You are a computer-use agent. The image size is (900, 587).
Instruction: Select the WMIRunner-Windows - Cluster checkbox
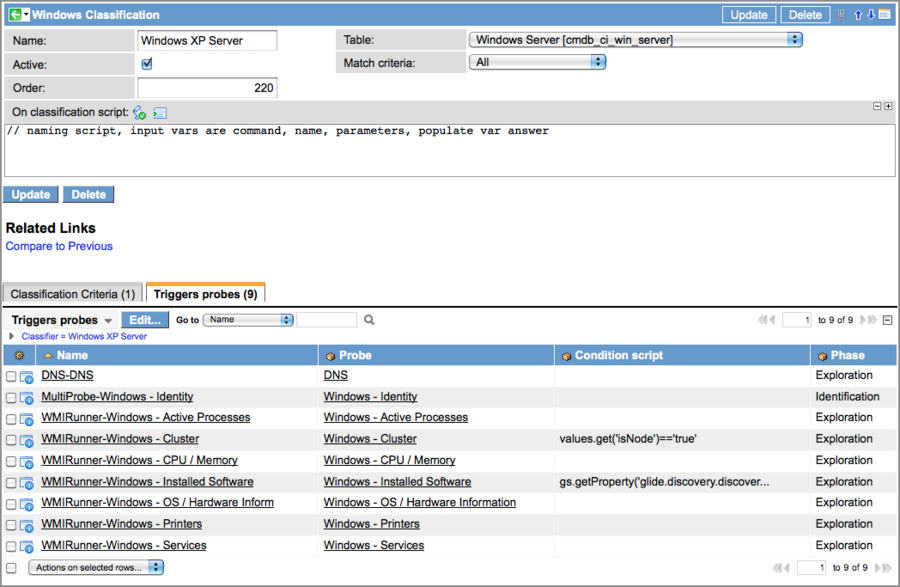click(11, 440)
